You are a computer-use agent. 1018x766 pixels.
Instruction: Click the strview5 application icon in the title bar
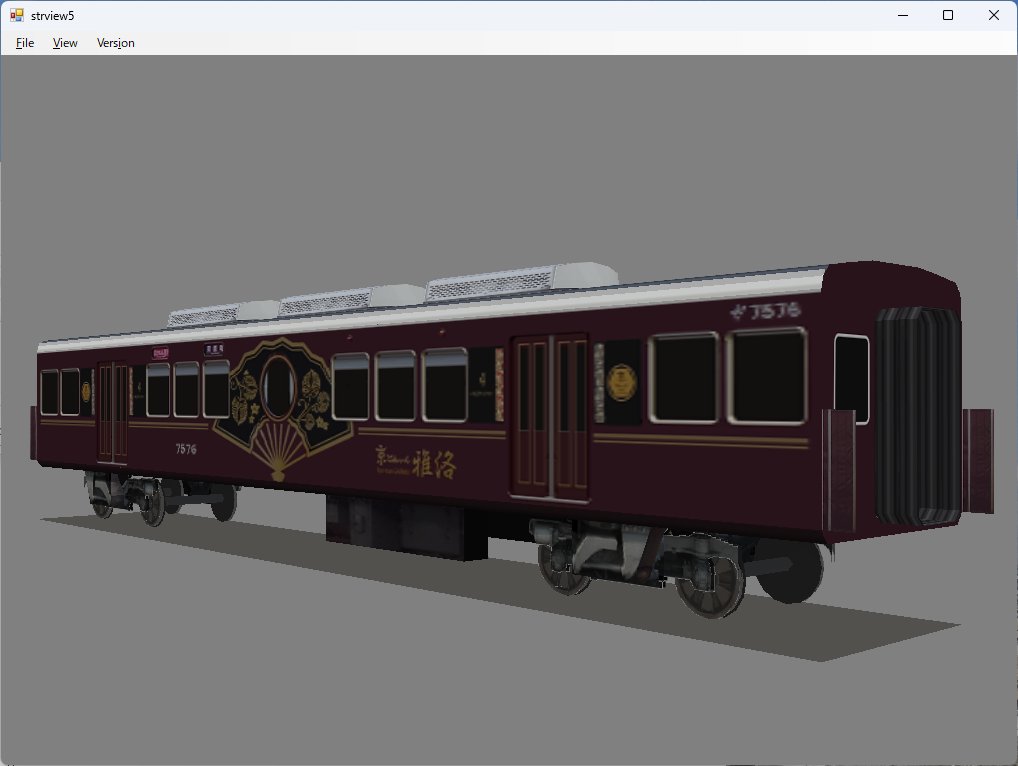[14, 15]
